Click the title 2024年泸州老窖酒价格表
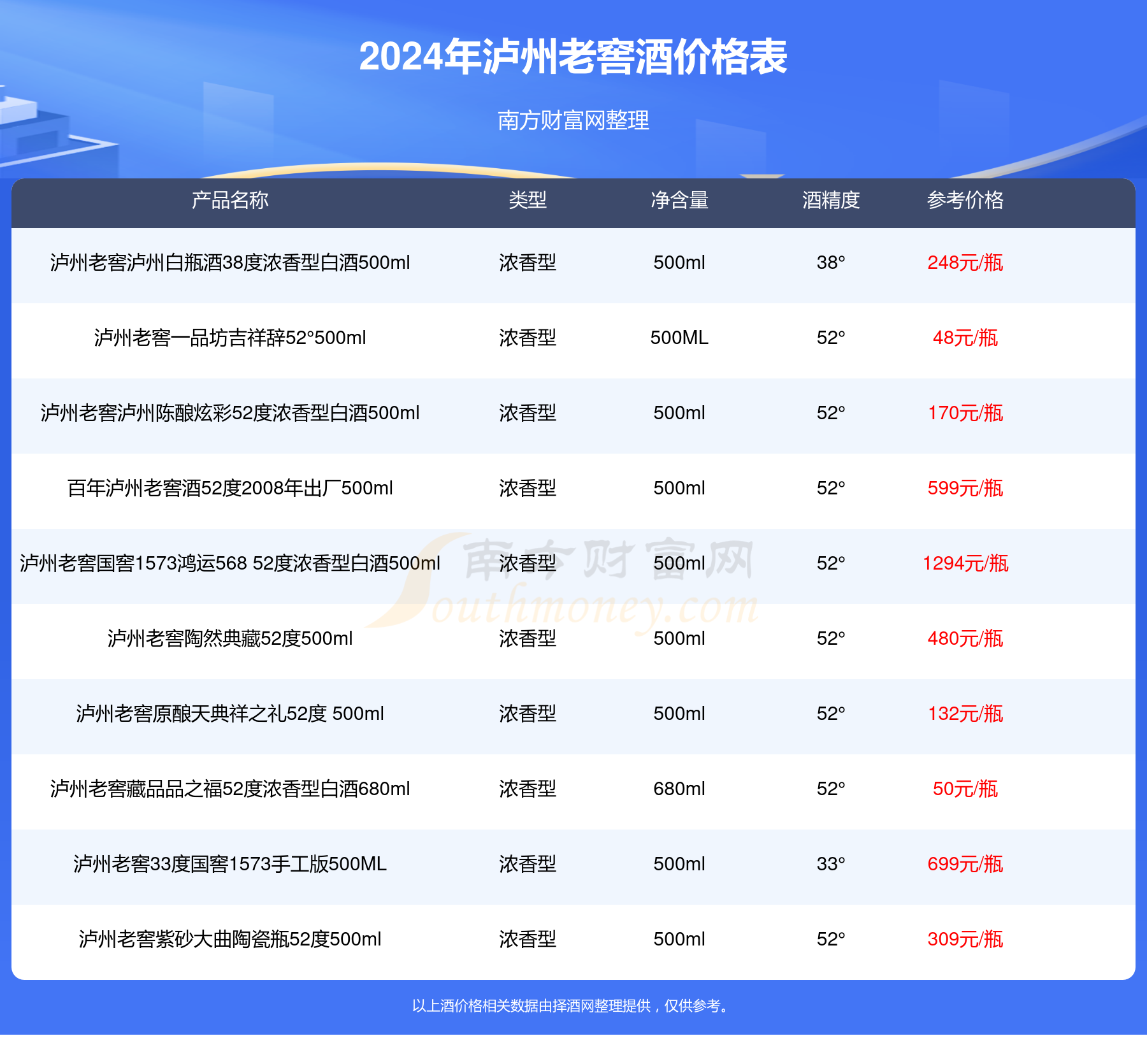The height and width of the screenshot is (1064, 1147). click(573, 57)
